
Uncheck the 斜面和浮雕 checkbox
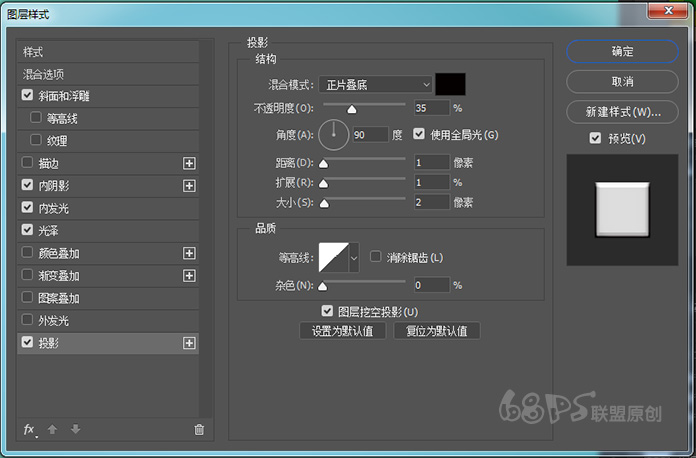(28, 95)
